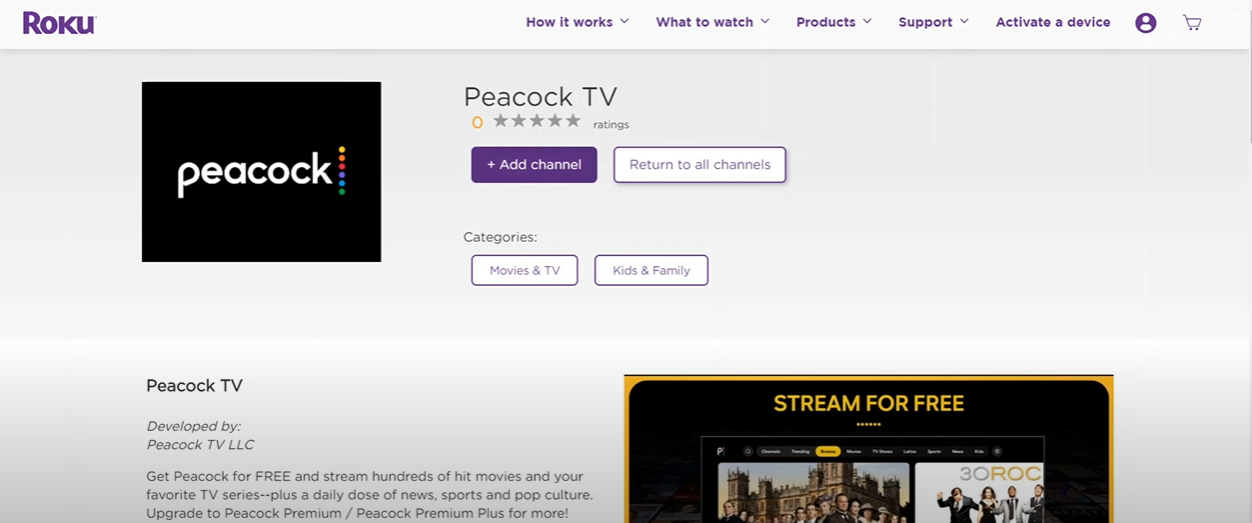
Task: Click the Developed by: text
Action: point(193,426)
